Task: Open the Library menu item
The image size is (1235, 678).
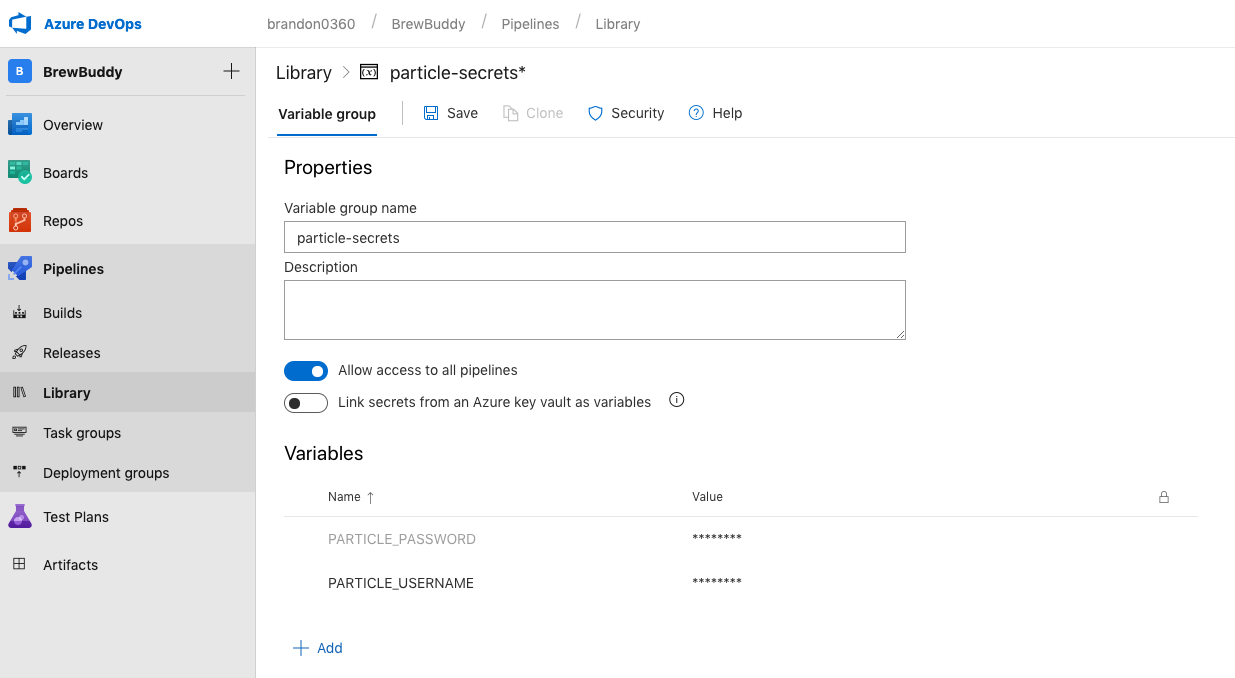Action: point(67,393)
